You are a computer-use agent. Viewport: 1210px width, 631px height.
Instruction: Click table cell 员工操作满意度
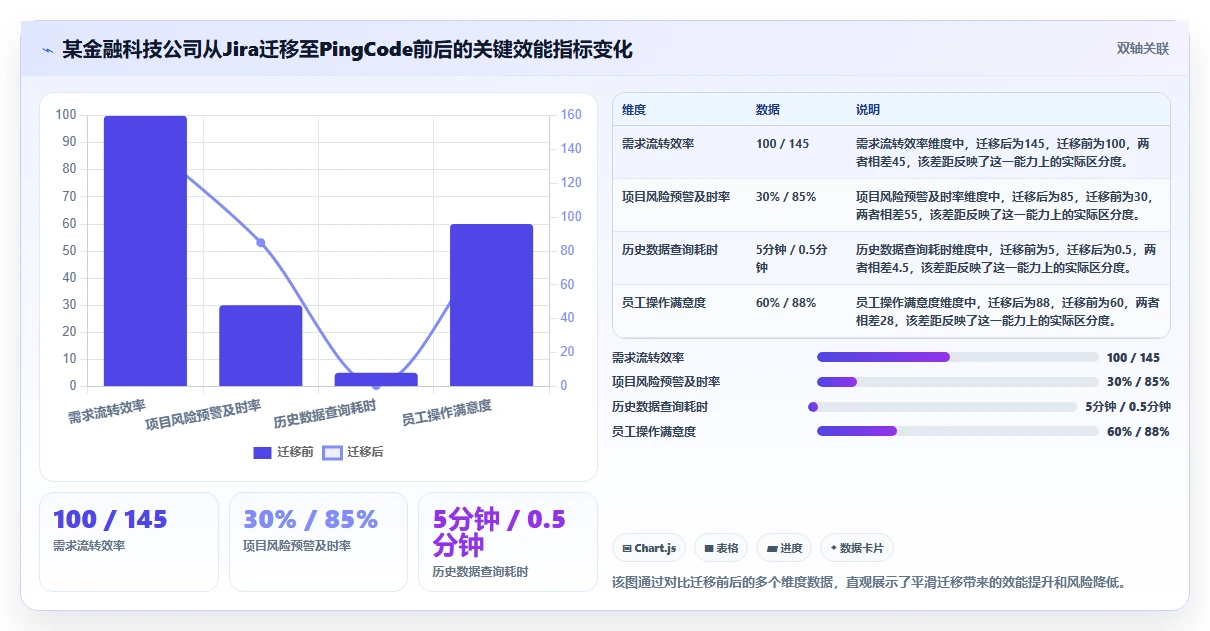coord(664,303)
